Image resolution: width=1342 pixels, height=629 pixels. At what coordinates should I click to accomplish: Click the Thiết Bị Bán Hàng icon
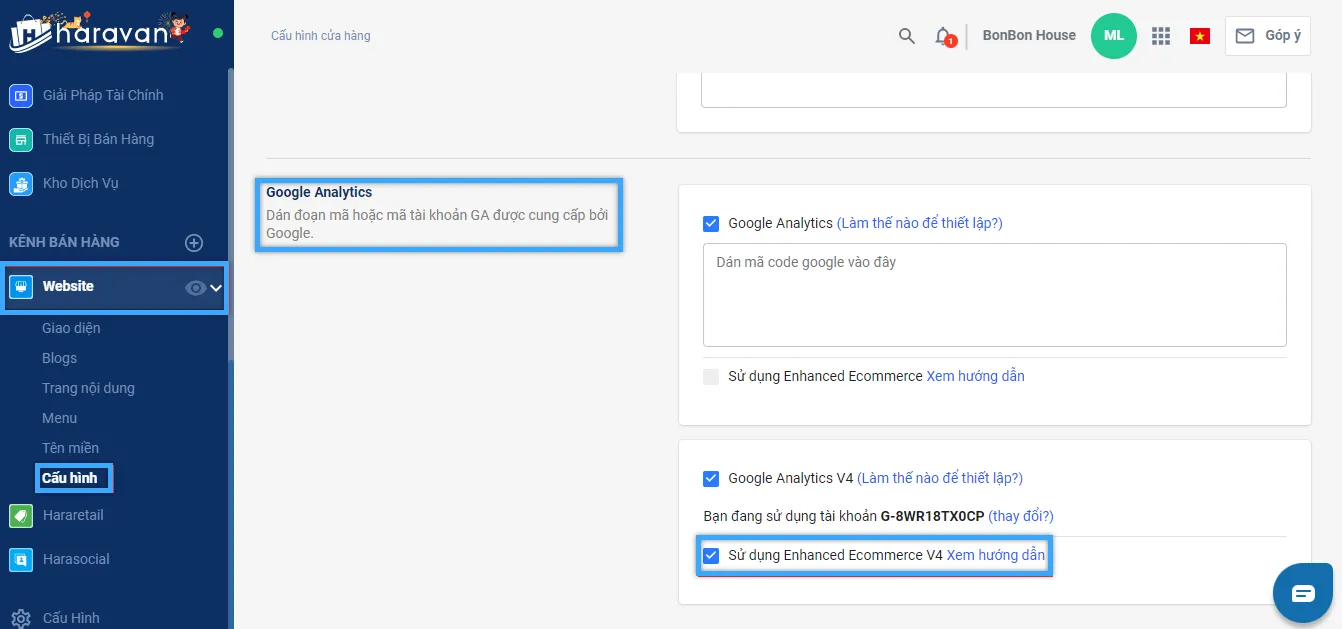[20, 140]
